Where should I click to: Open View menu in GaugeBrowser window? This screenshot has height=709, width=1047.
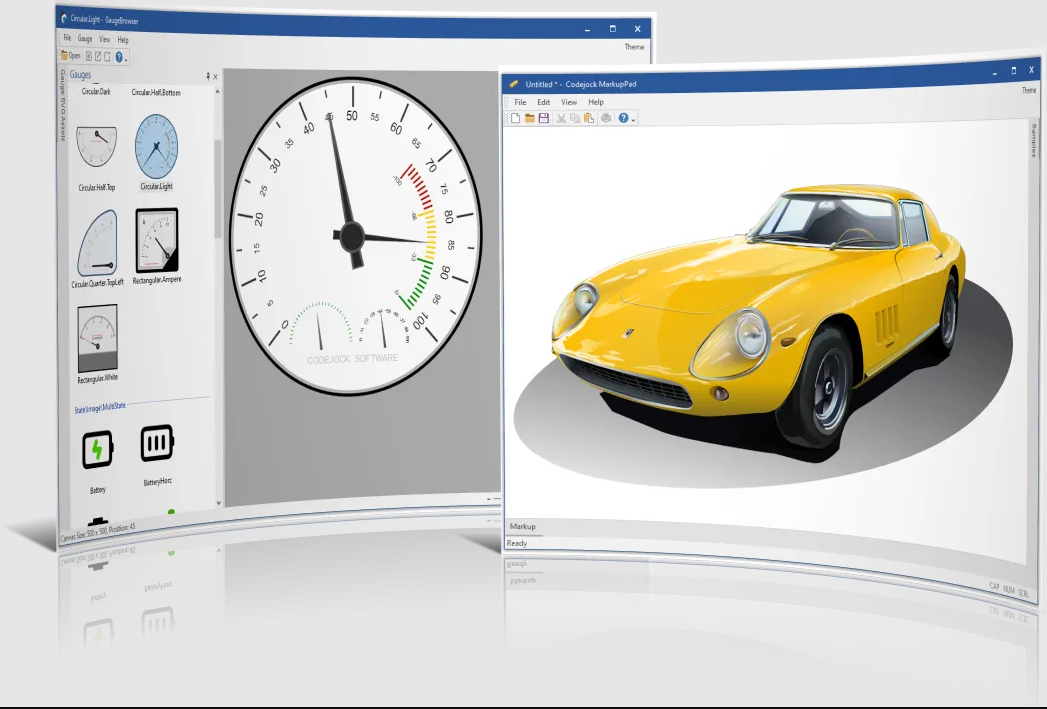(105, 39)
